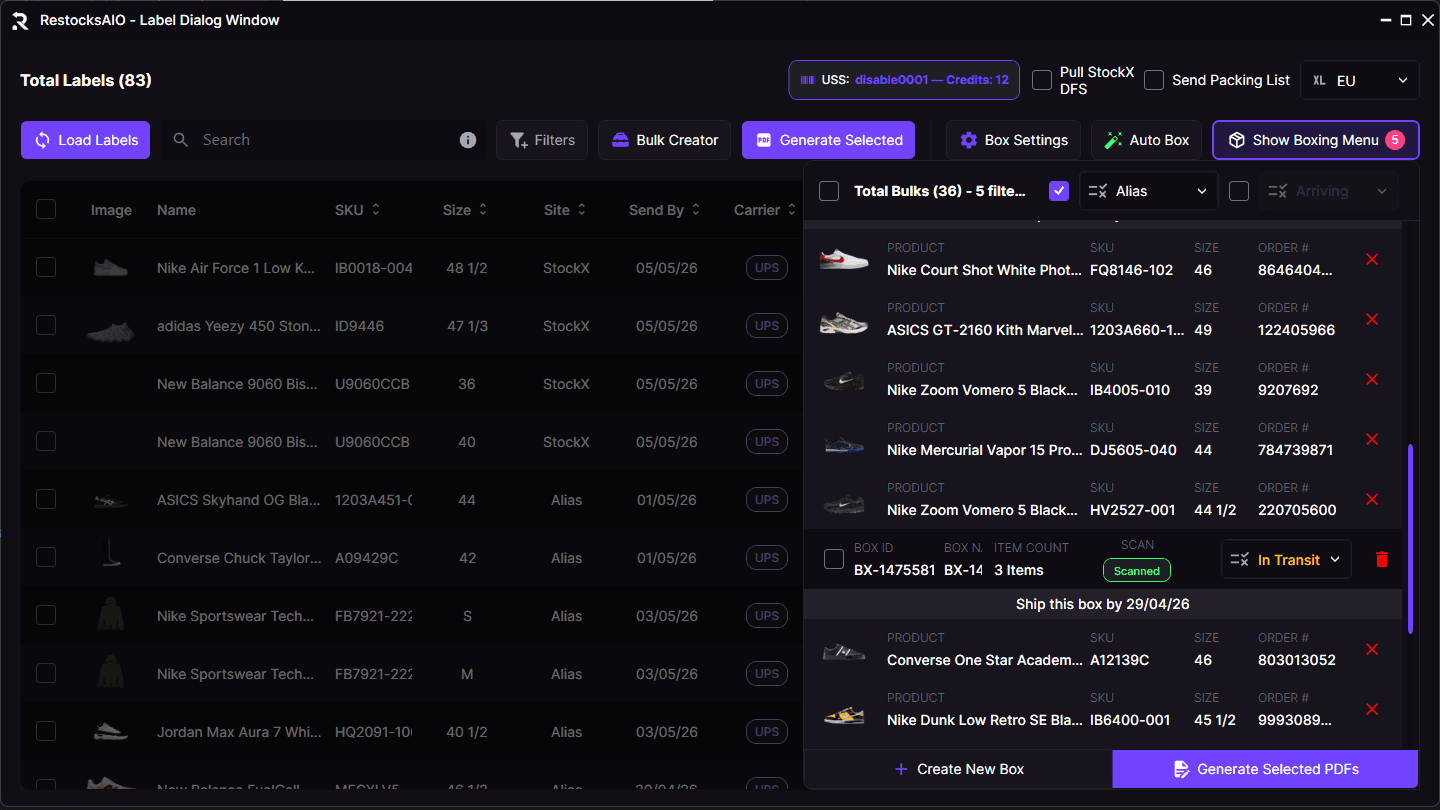
Task: Click the Jordan Max Aura 7 row name
Action: [239, 732]
